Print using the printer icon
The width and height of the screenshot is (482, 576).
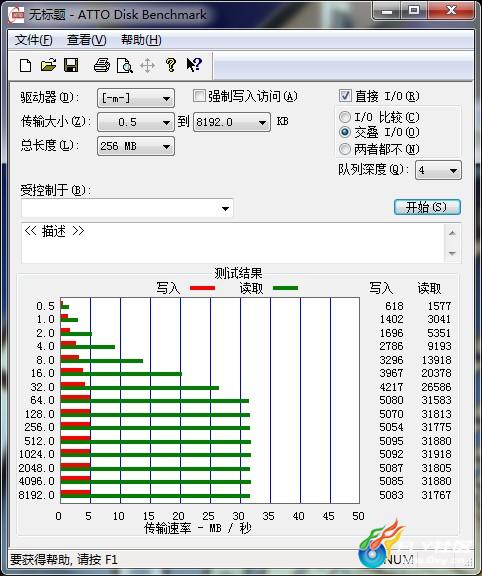[102, 65]
